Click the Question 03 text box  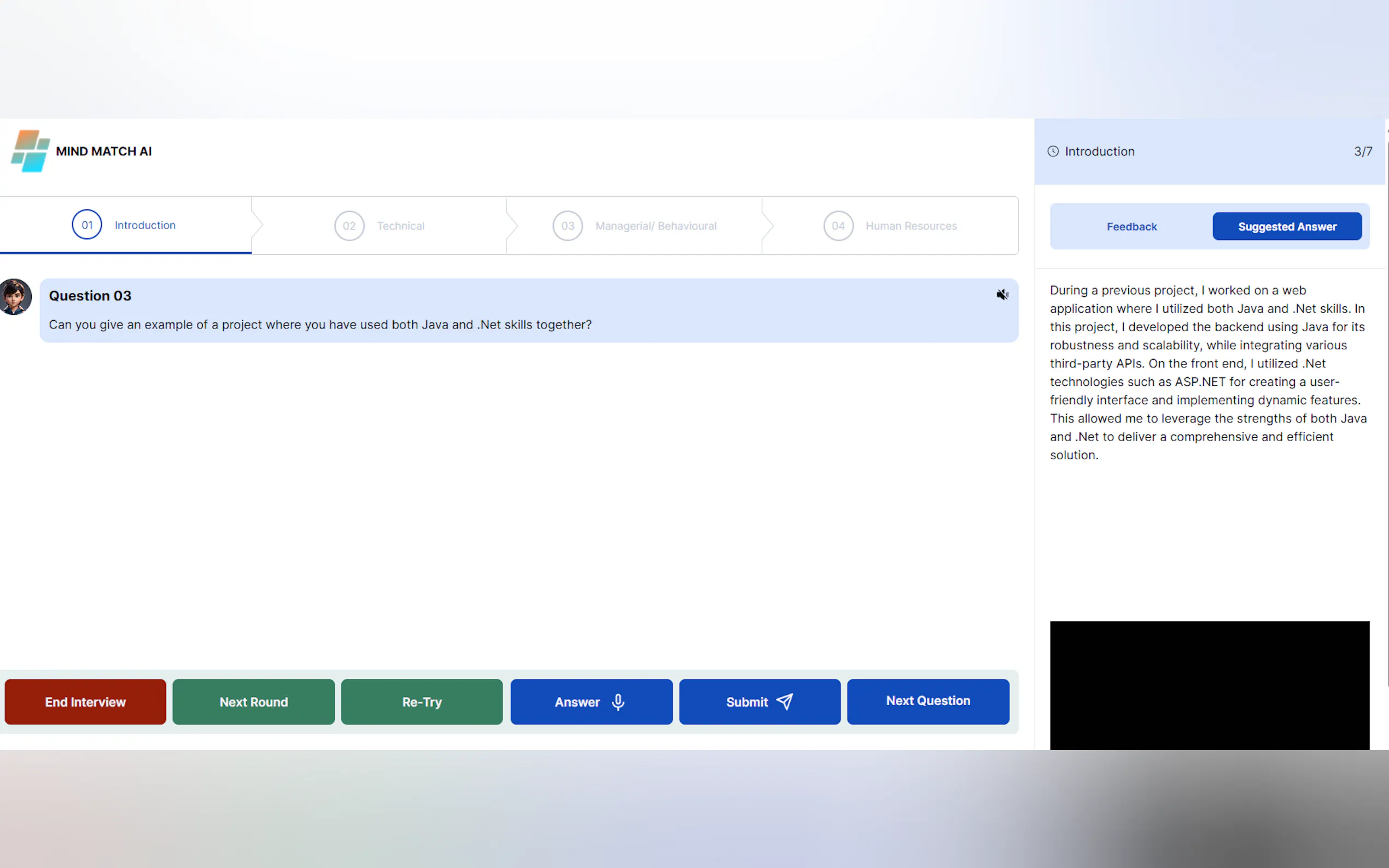528,310
